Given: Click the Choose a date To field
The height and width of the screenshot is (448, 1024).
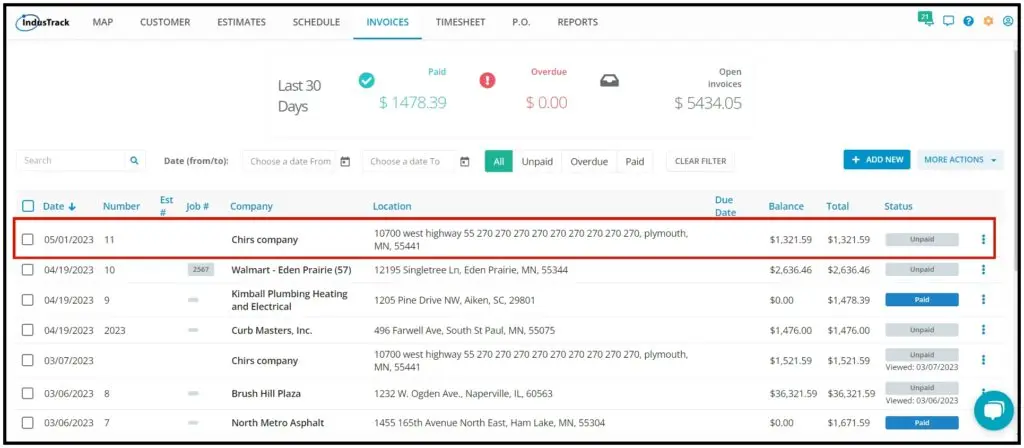Looking at the screenshot, I should point(409,161).
